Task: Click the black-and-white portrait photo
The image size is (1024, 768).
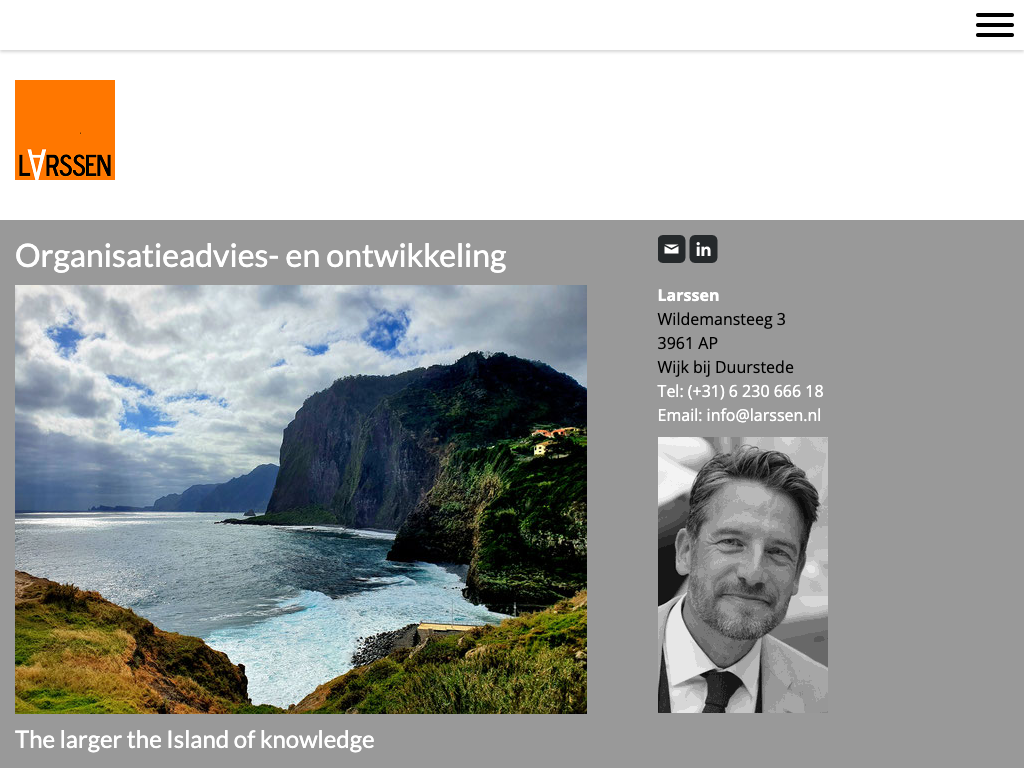Action: 743,575
